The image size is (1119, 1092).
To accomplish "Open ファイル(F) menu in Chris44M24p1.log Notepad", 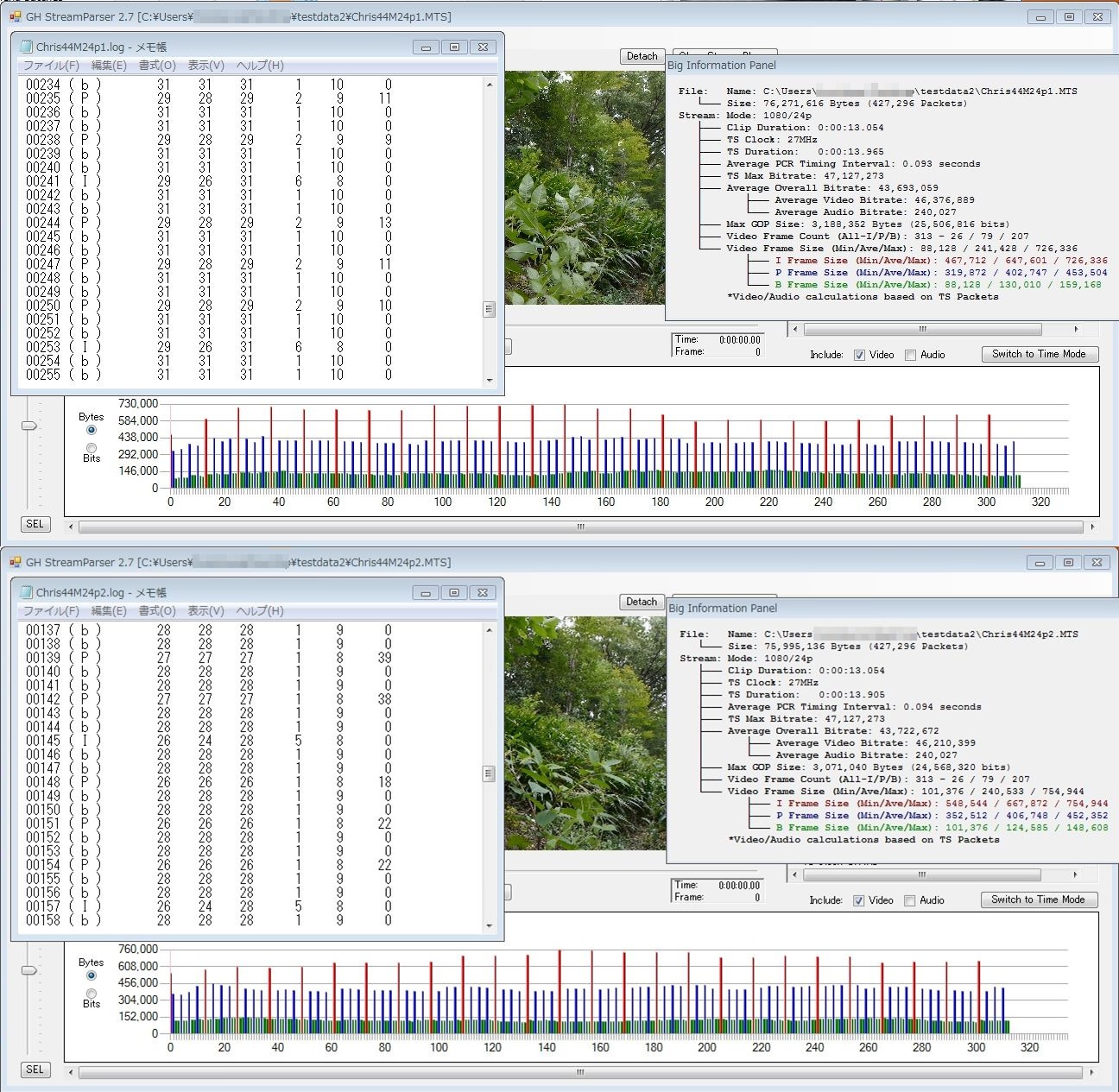I will pos(51,66).
